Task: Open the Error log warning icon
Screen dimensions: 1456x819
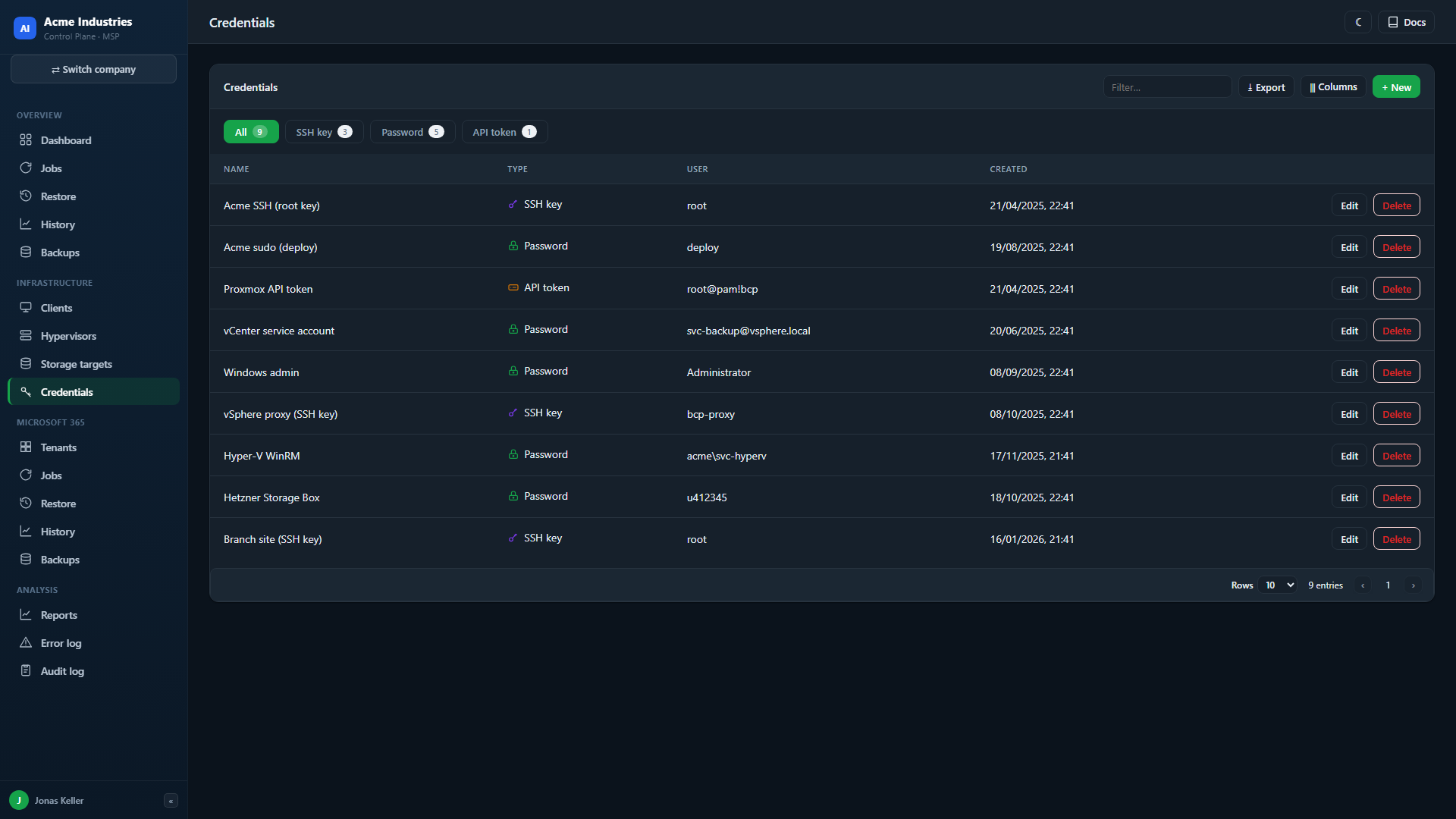Action: [26, 643]
